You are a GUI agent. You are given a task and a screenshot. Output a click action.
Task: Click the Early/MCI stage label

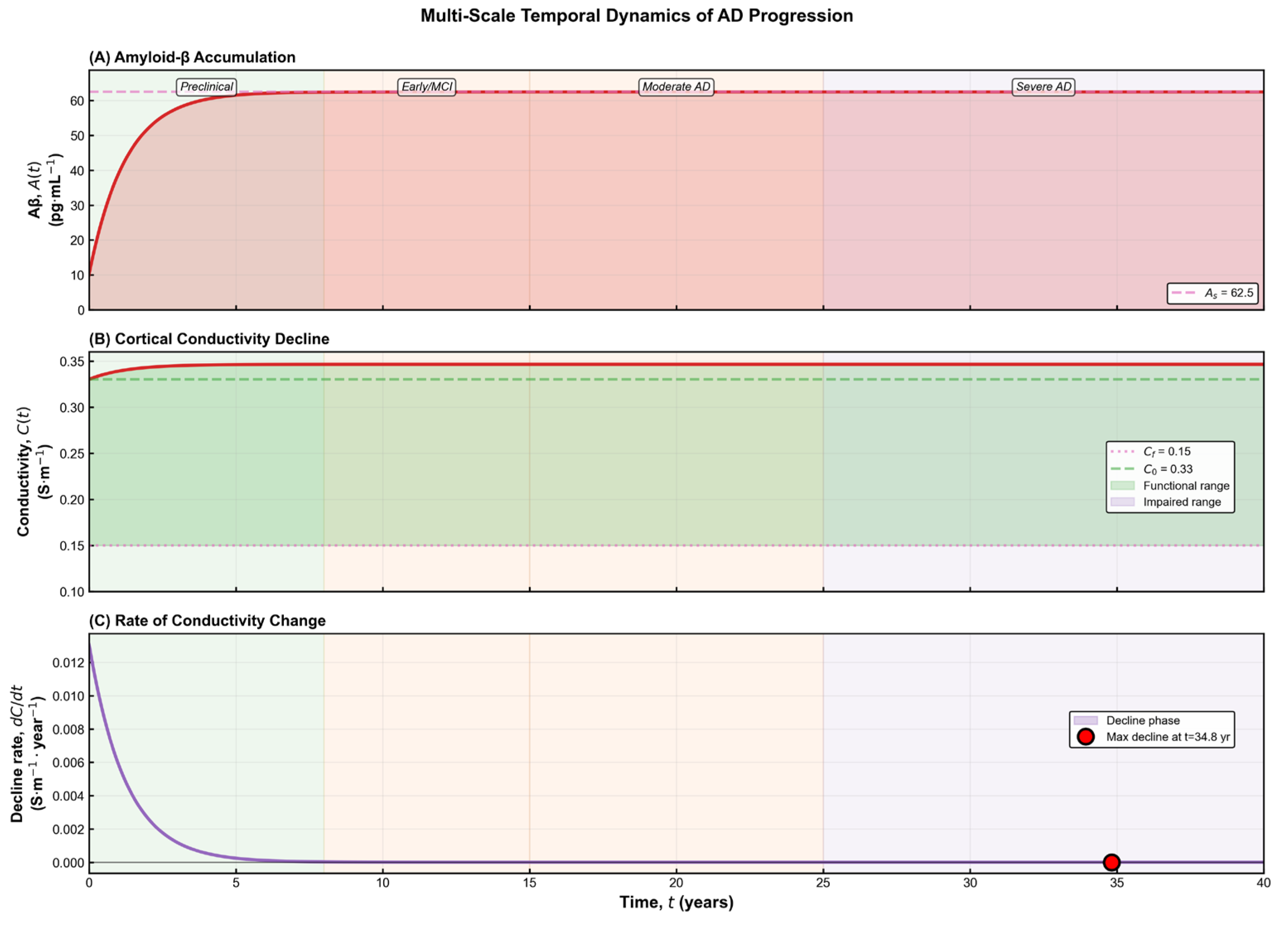pos(426,87)
